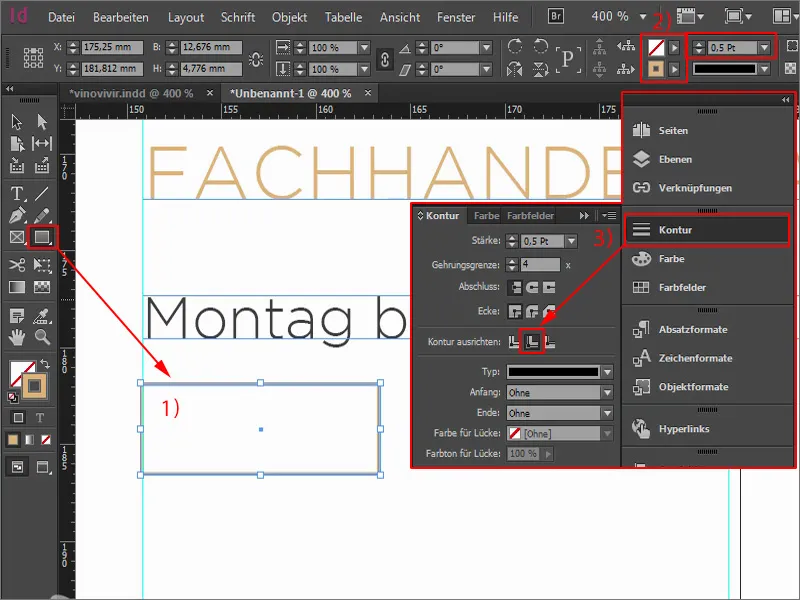
Task: Open Stärke dropdown in Kontur panel
Action: (x=571, y=241)
